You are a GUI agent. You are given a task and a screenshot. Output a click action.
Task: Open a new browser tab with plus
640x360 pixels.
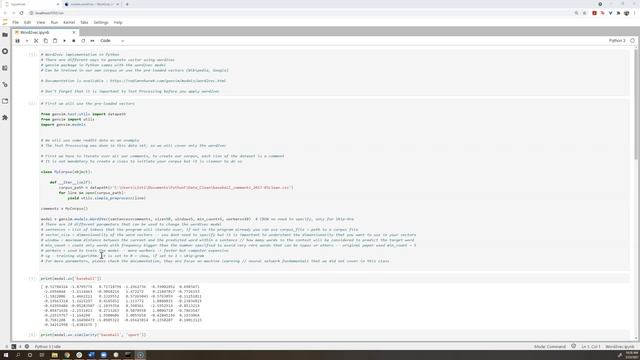127,4
